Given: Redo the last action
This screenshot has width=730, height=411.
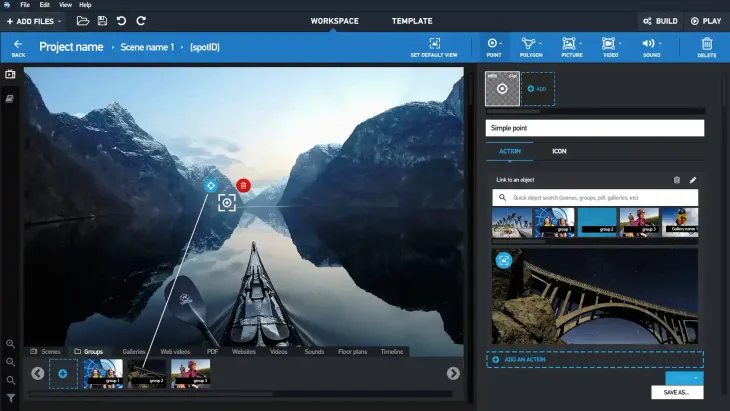Looking at the screenshot, I should 141,21.
